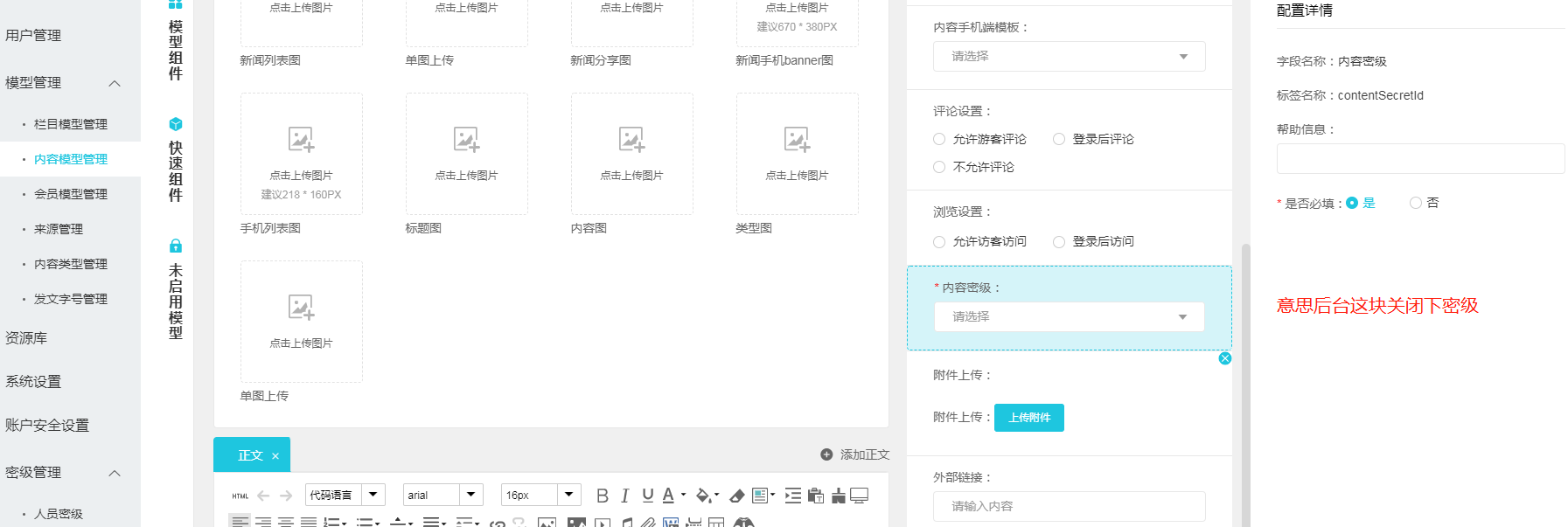Switch editor to HTML source view

(x=240, y=496)
